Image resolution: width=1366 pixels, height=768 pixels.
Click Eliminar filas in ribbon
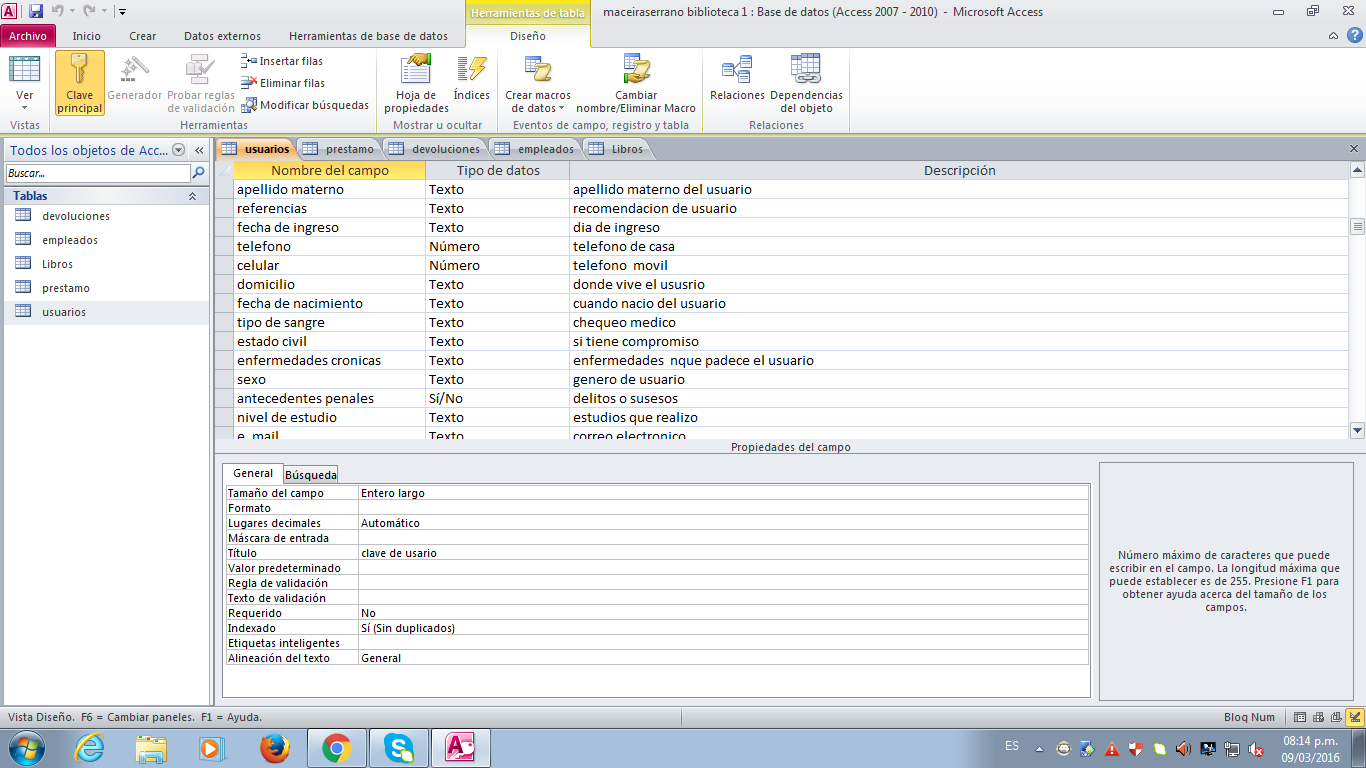[283, 83]
